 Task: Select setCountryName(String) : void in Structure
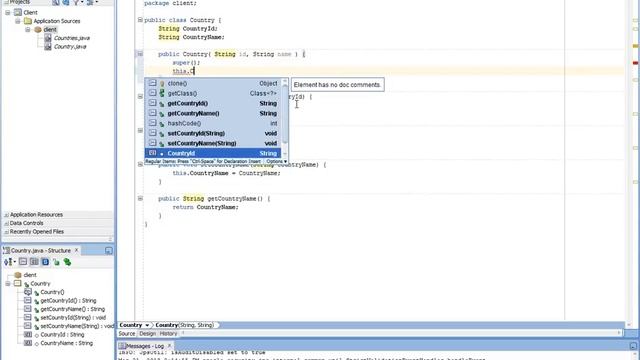tap(77, 326)
